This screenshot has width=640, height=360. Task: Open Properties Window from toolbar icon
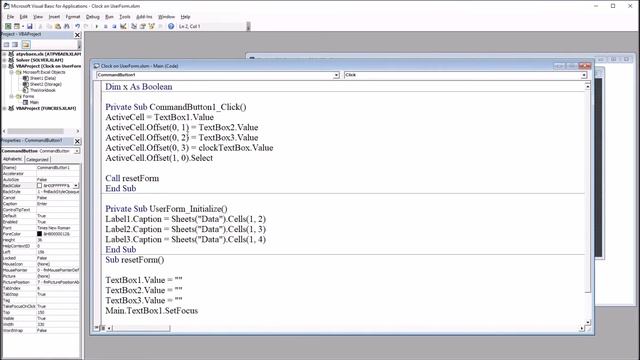pyautogui.click(x=143, y=26)
